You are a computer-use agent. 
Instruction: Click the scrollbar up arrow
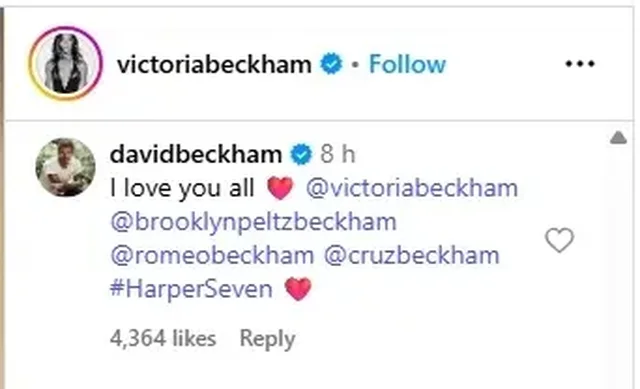pyautogui.click(x=618, y=138)
